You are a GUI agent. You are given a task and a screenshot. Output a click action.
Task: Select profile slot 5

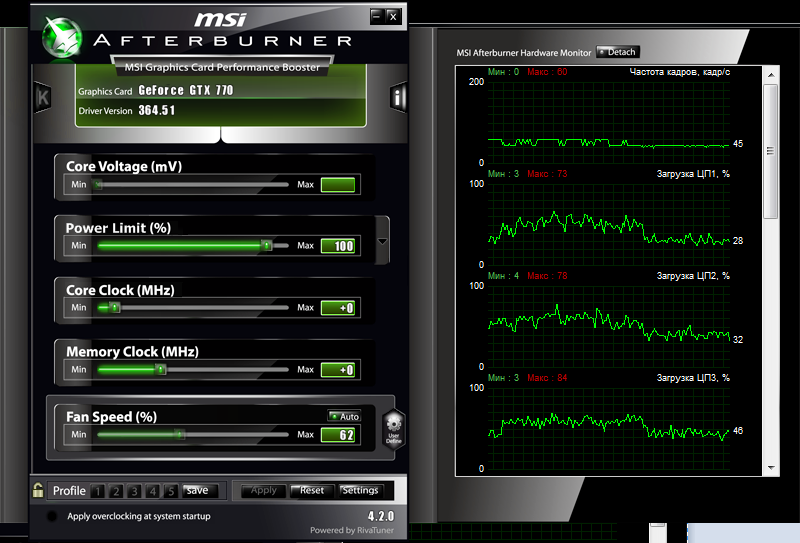coord(171,491)
